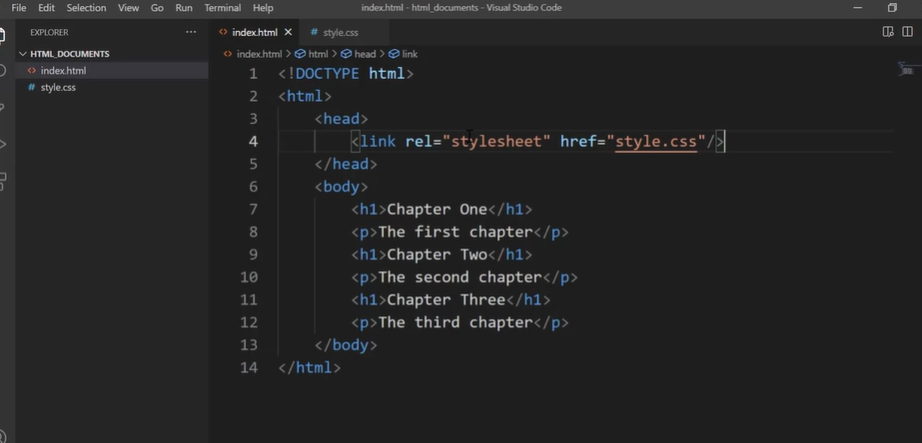Viewport: 922px width, 443px height.
Task: Open Explorer's more actions ellipsis menu
Action: 191,32
